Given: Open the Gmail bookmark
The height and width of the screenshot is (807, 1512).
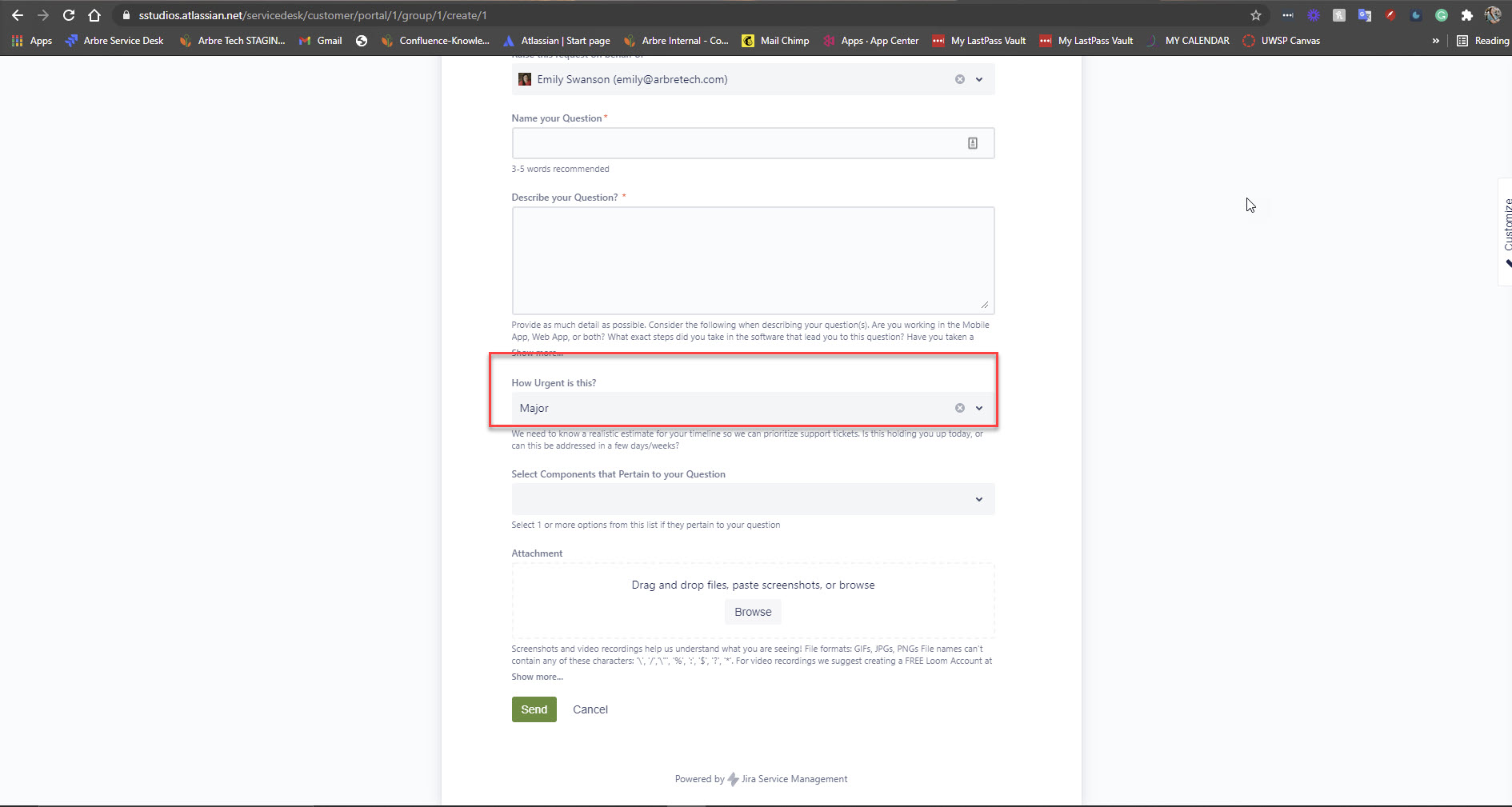Looking at the screenshot, I should click(321, 41).
